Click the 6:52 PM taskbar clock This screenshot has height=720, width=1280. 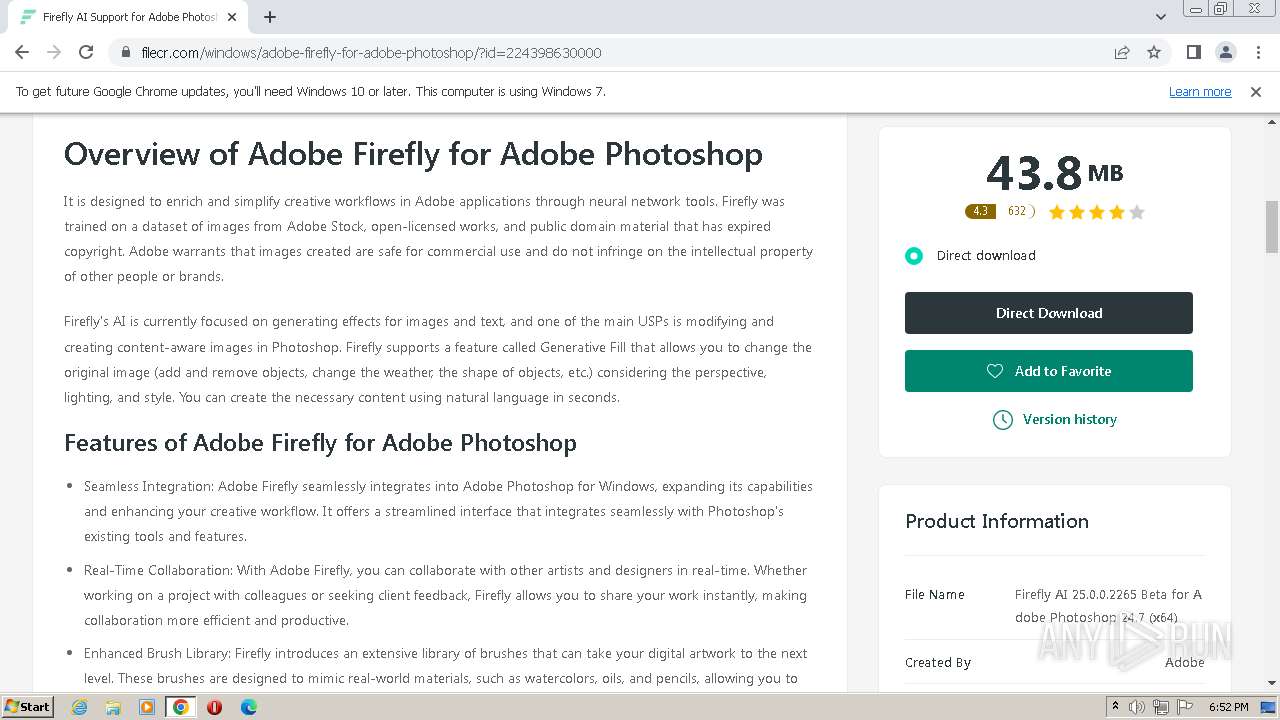[x=1228, y=707]
